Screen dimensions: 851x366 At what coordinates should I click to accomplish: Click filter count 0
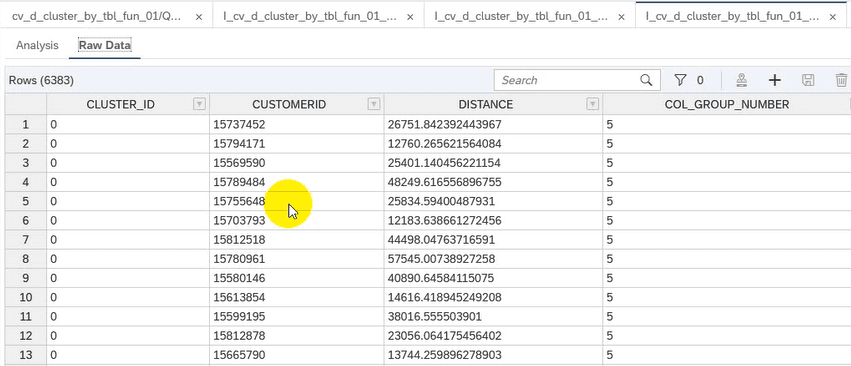[x=700, y=80]
